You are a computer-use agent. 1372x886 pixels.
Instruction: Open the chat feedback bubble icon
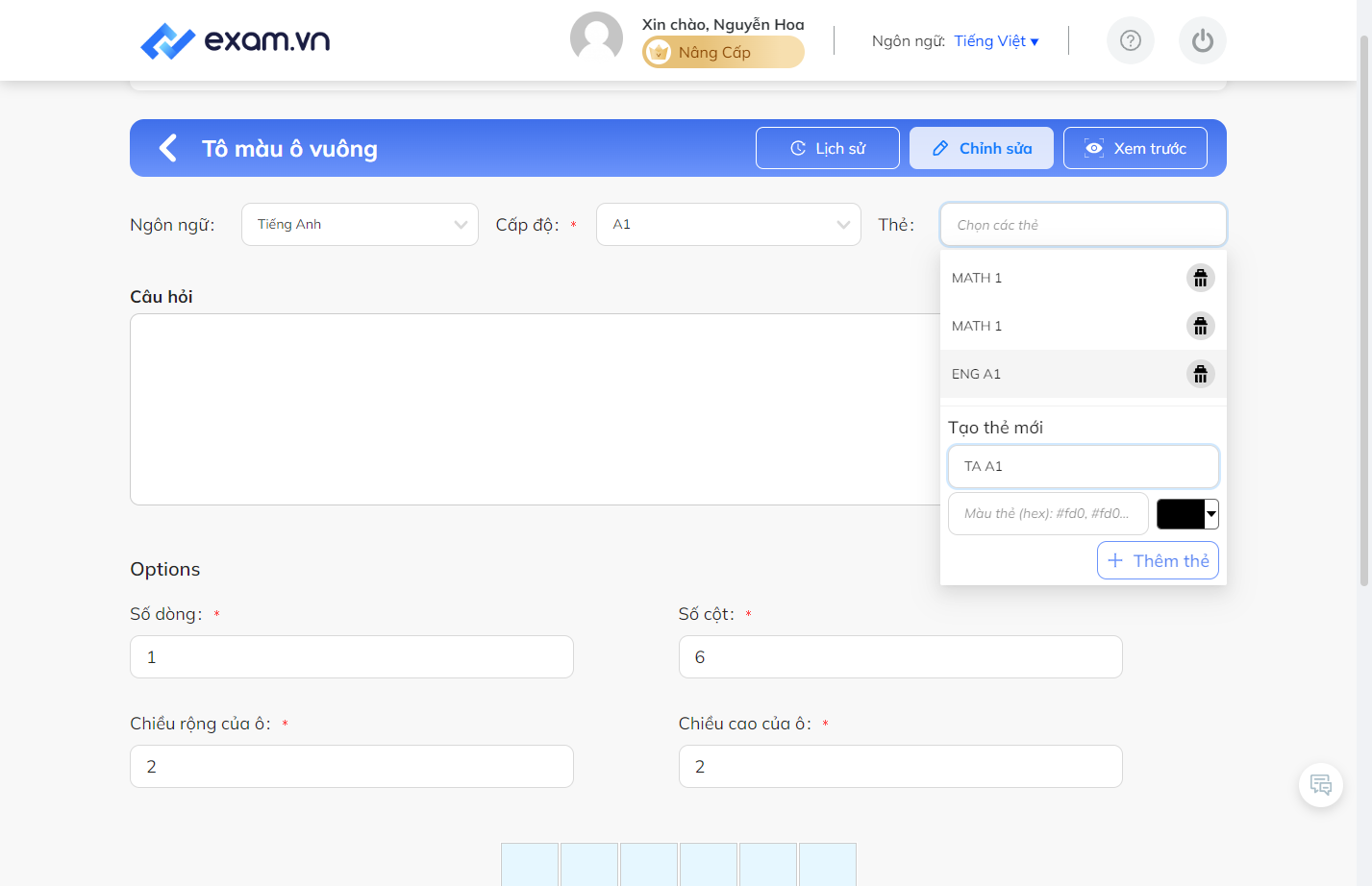coord(1321,785)
